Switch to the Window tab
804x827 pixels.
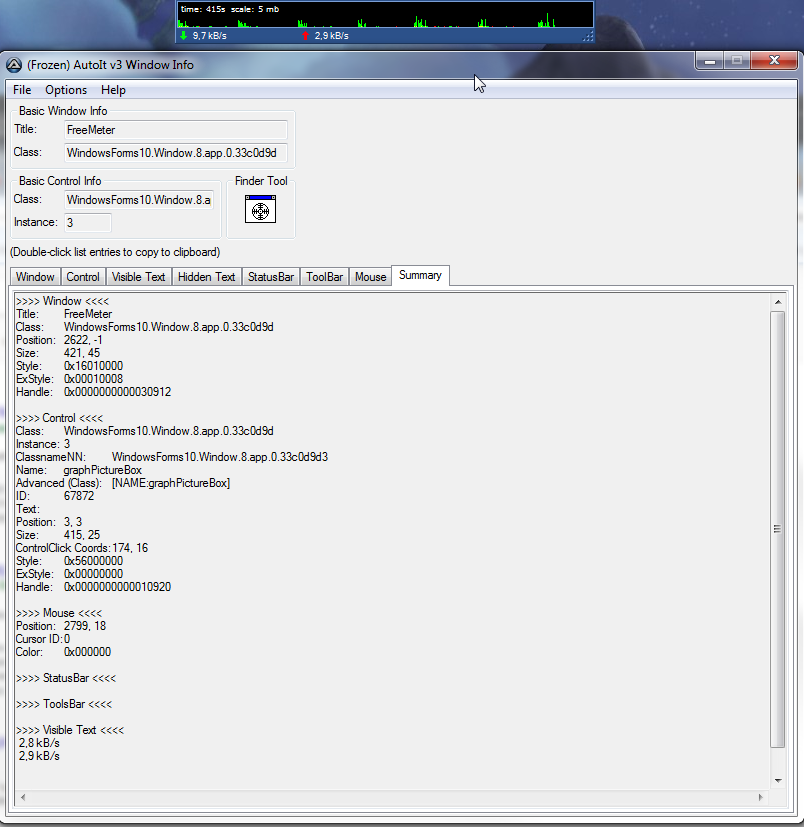coord(35,277)
